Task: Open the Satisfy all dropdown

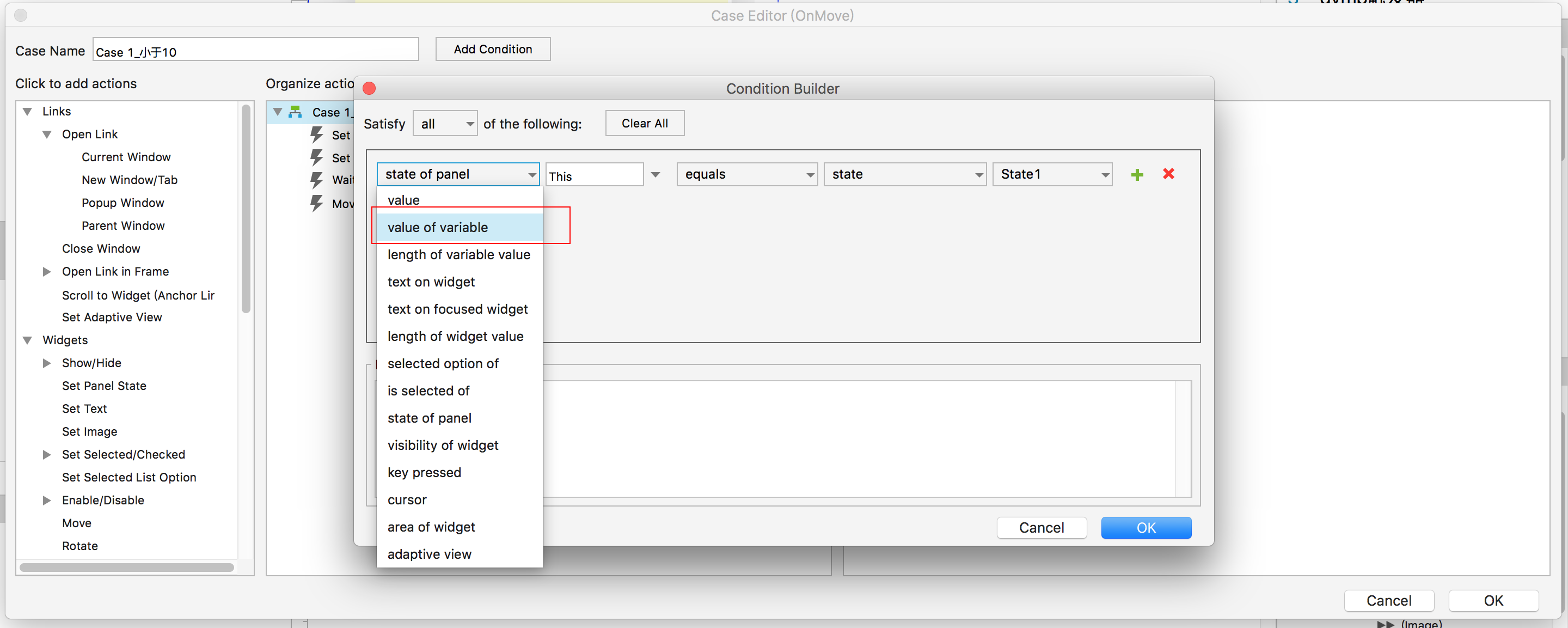Action: (x=444, y=124)
